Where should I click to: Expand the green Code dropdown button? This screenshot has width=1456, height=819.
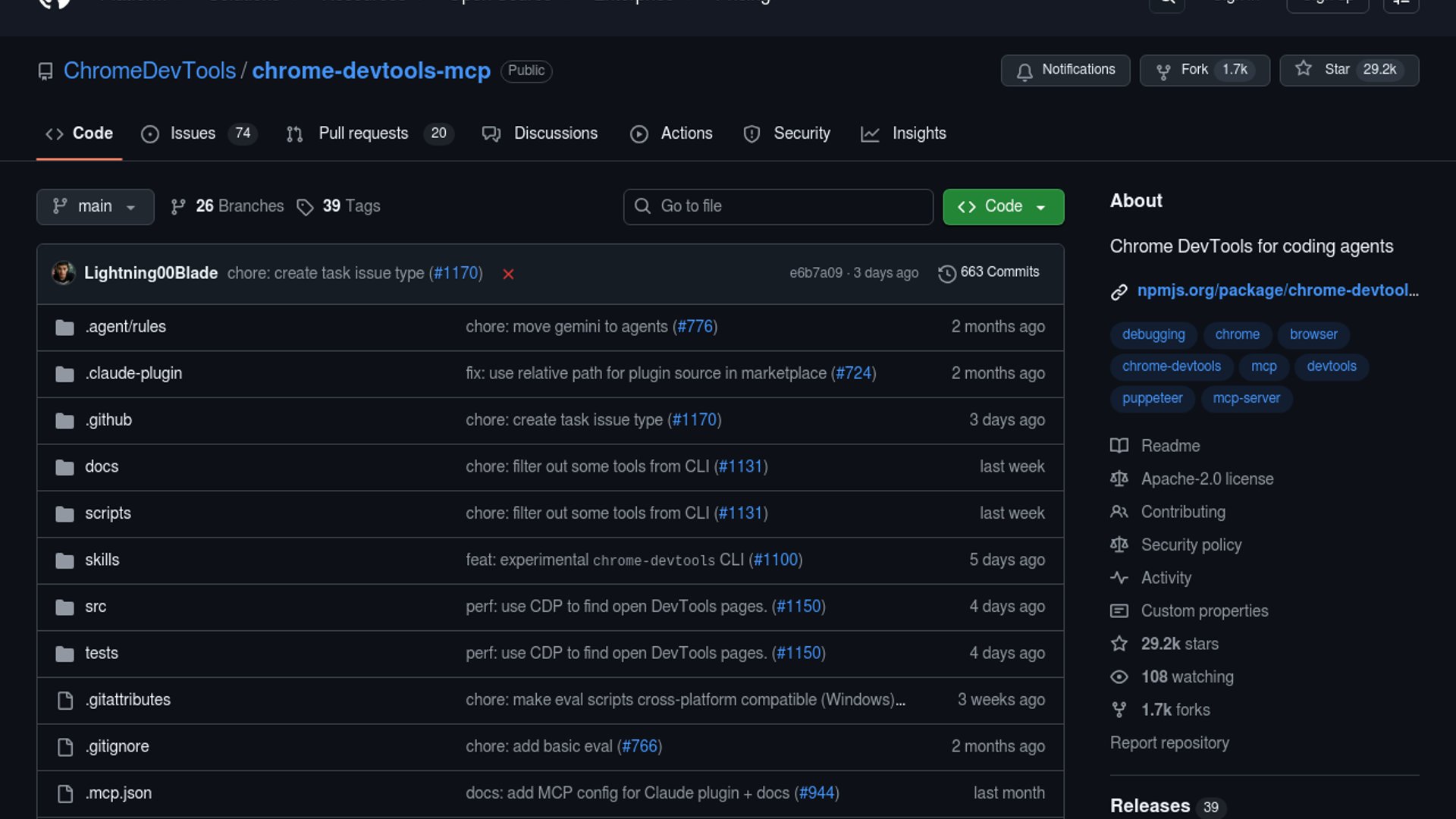tap(1003, 206)
